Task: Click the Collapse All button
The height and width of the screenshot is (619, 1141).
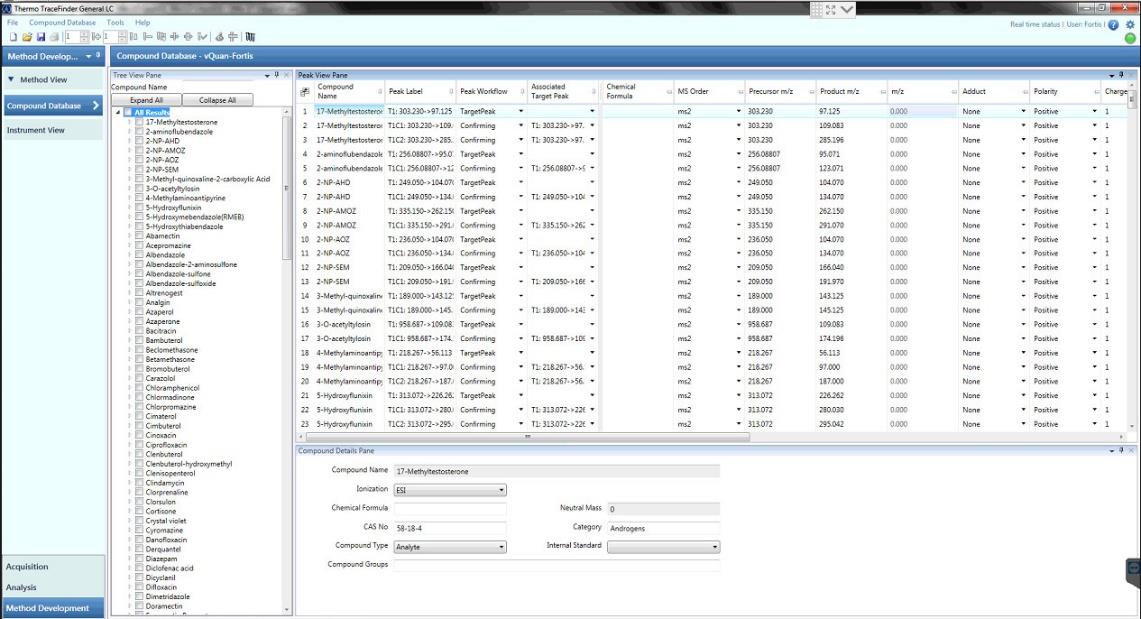Action: [x=218, y=100]
